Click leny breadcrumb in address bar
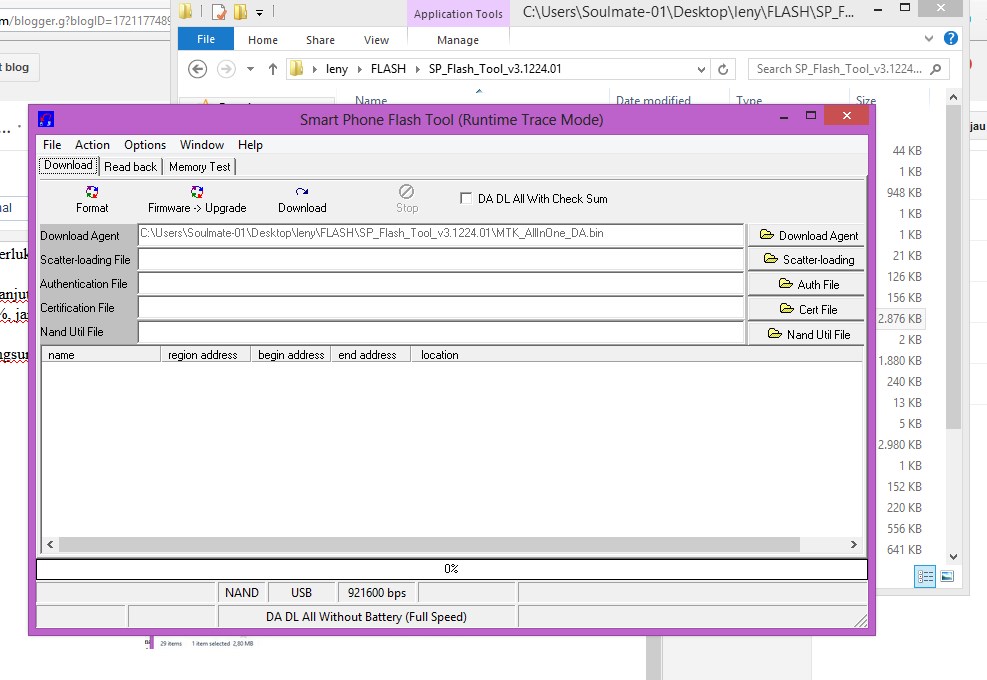The width and height of the screenshot is (987, 680). pos(337,69)
